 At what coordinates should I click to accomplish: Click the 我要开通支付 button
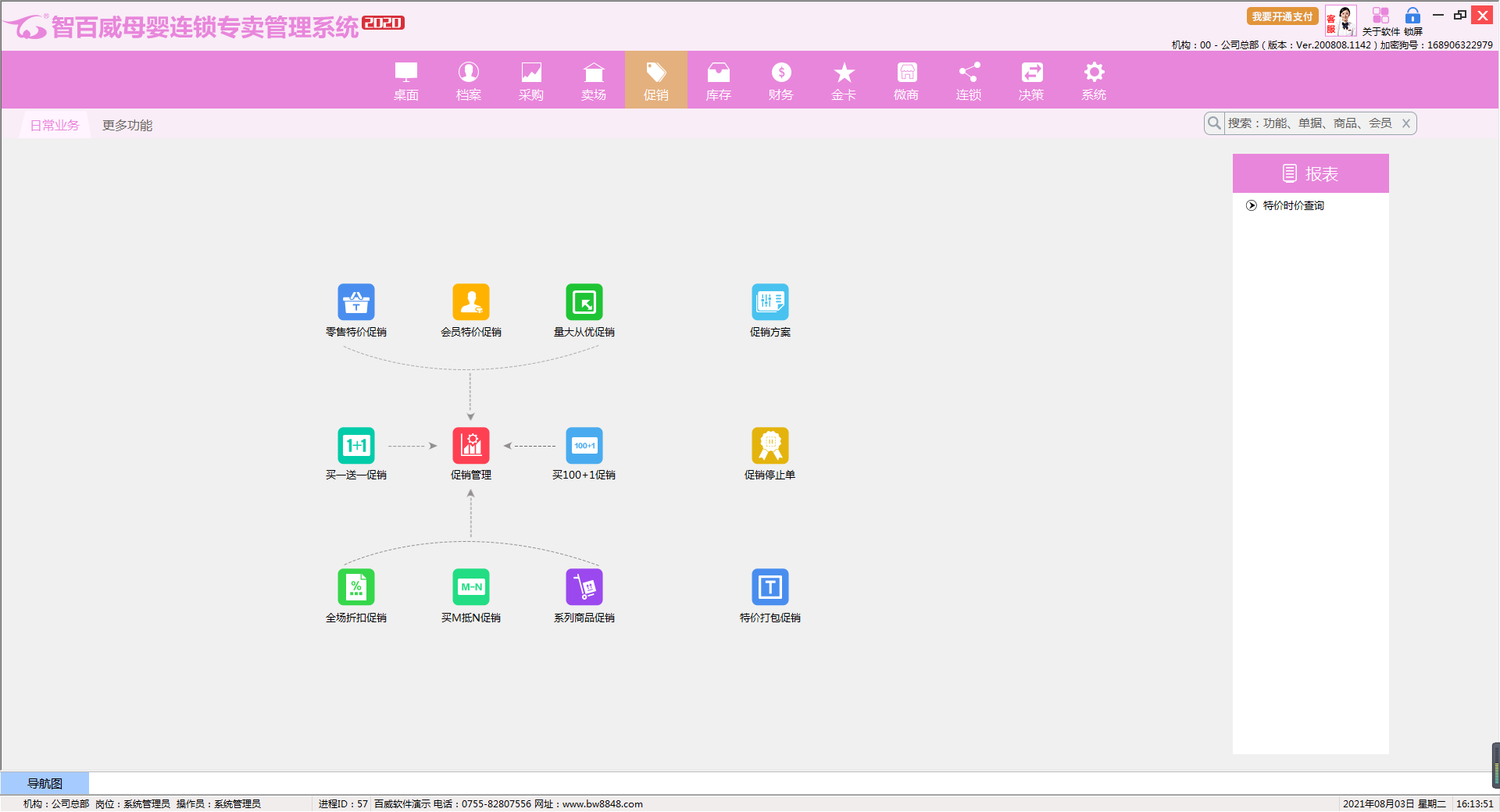tap(1282, 16)
